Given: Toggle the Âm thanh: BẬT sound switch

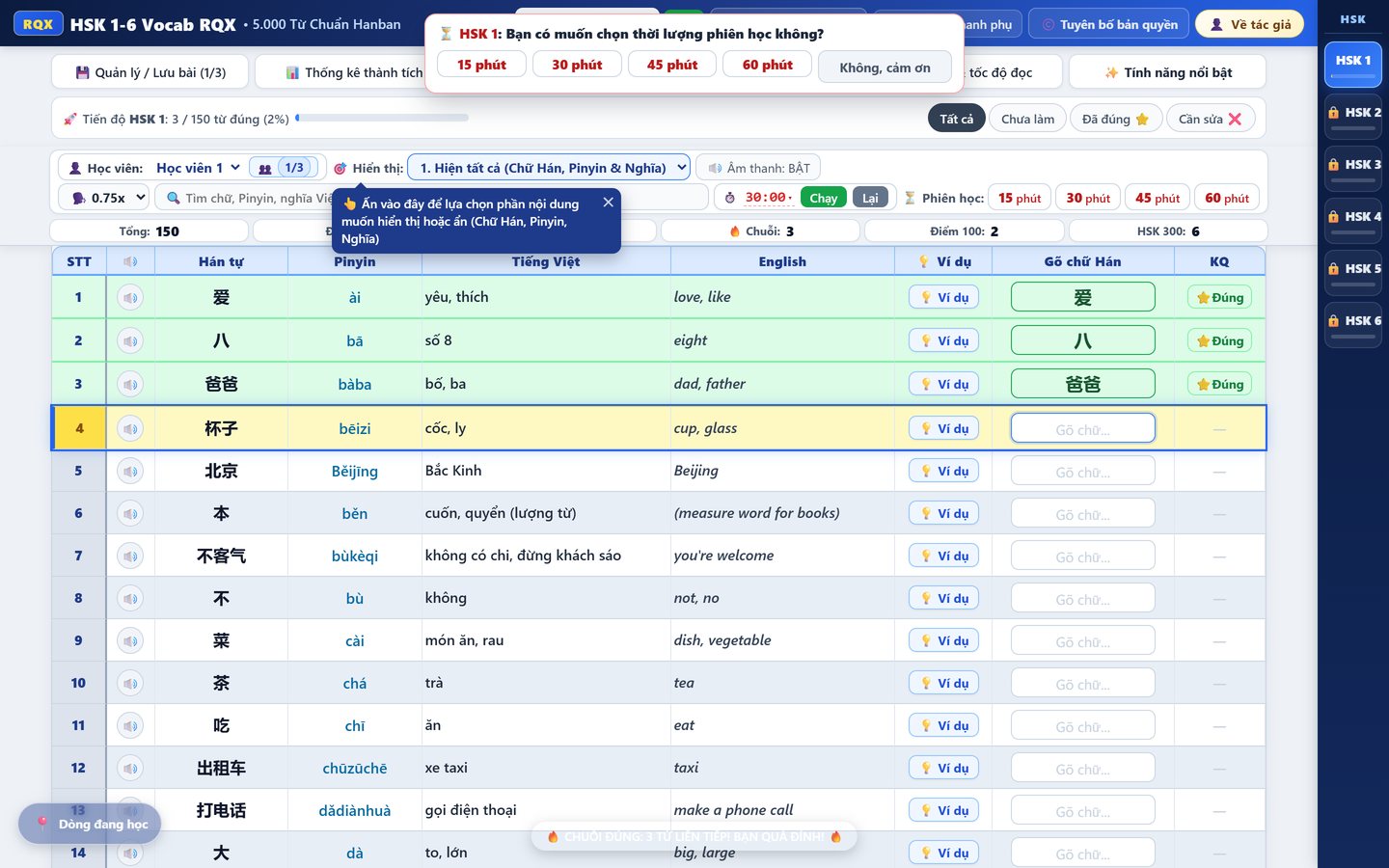Looking at the screenshot, I should (x=758, y=168).
